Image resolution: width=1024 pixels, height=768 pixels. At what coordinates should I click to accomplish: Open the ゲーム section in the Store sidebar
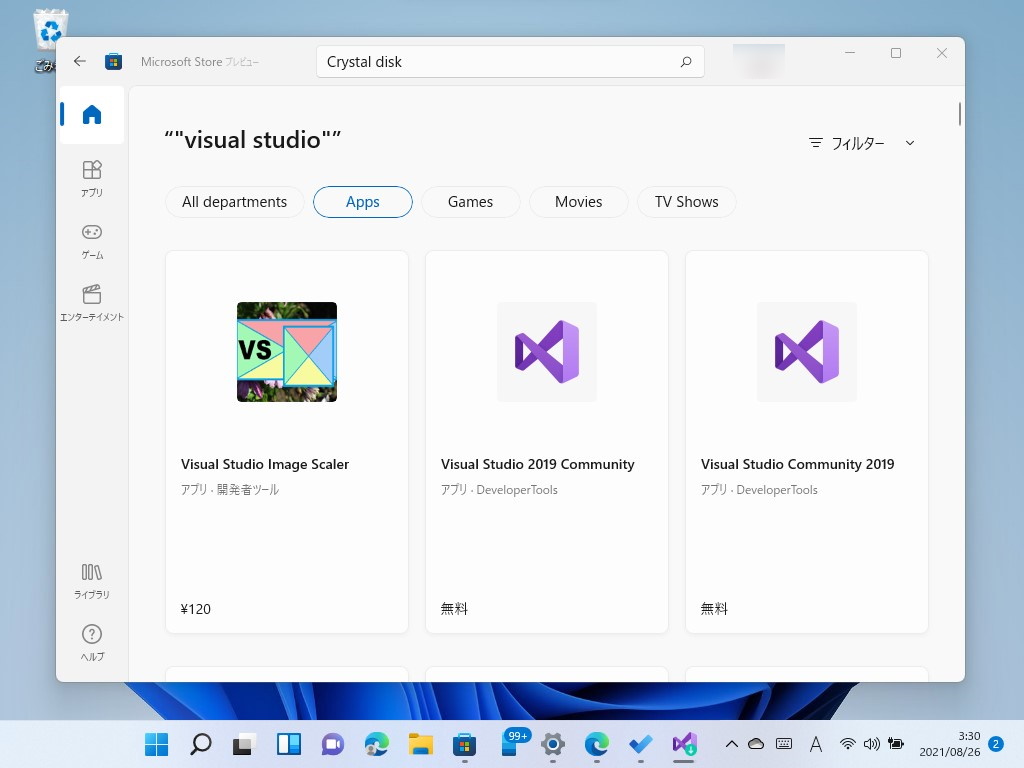tap(91, 240)
